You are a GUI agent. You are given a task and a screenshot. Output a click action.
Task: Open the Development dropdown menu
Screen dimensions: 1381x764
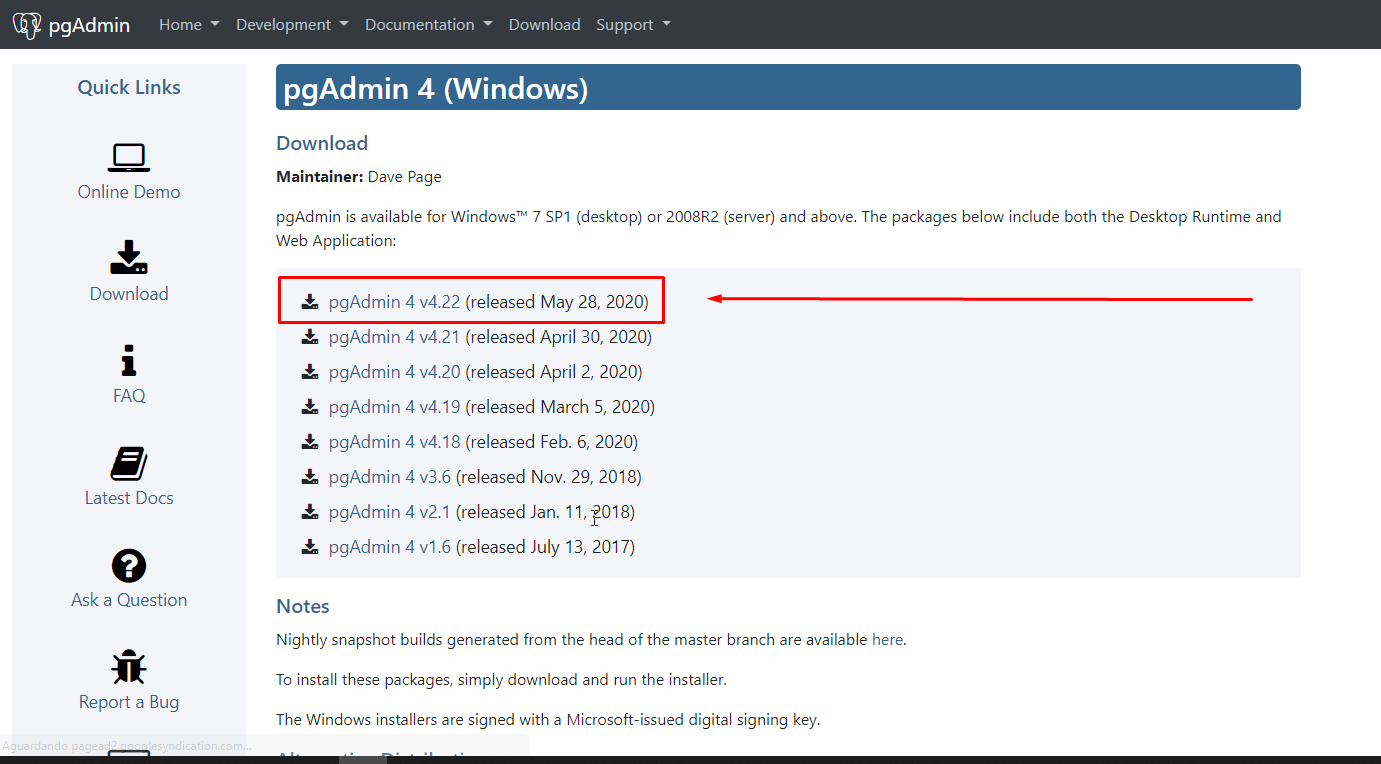(x=292, y=25)
